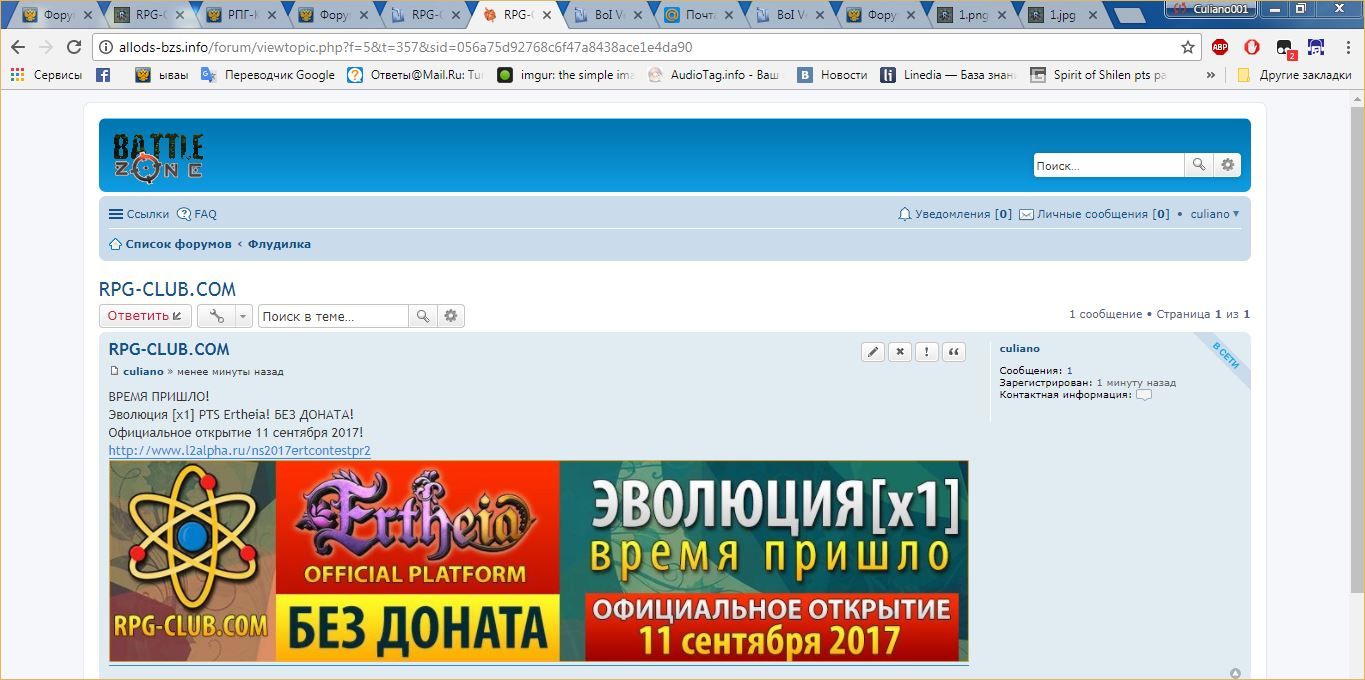Open the Facebook bookmark icon
The width and height of the screenshot is (1365, 680).
pyautogui.click(x=103, y=75)
